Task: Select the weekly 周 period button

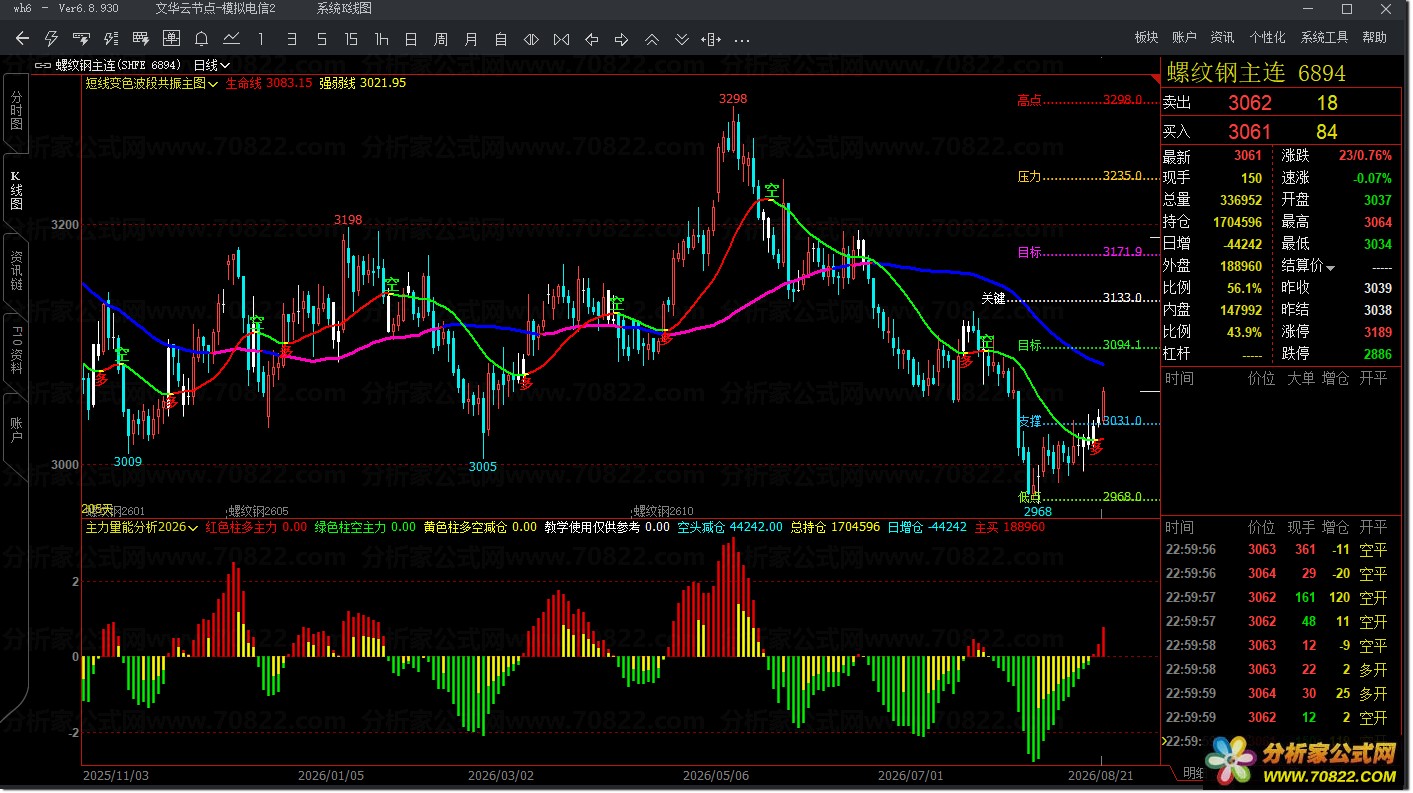Action: tap(441, 39)
